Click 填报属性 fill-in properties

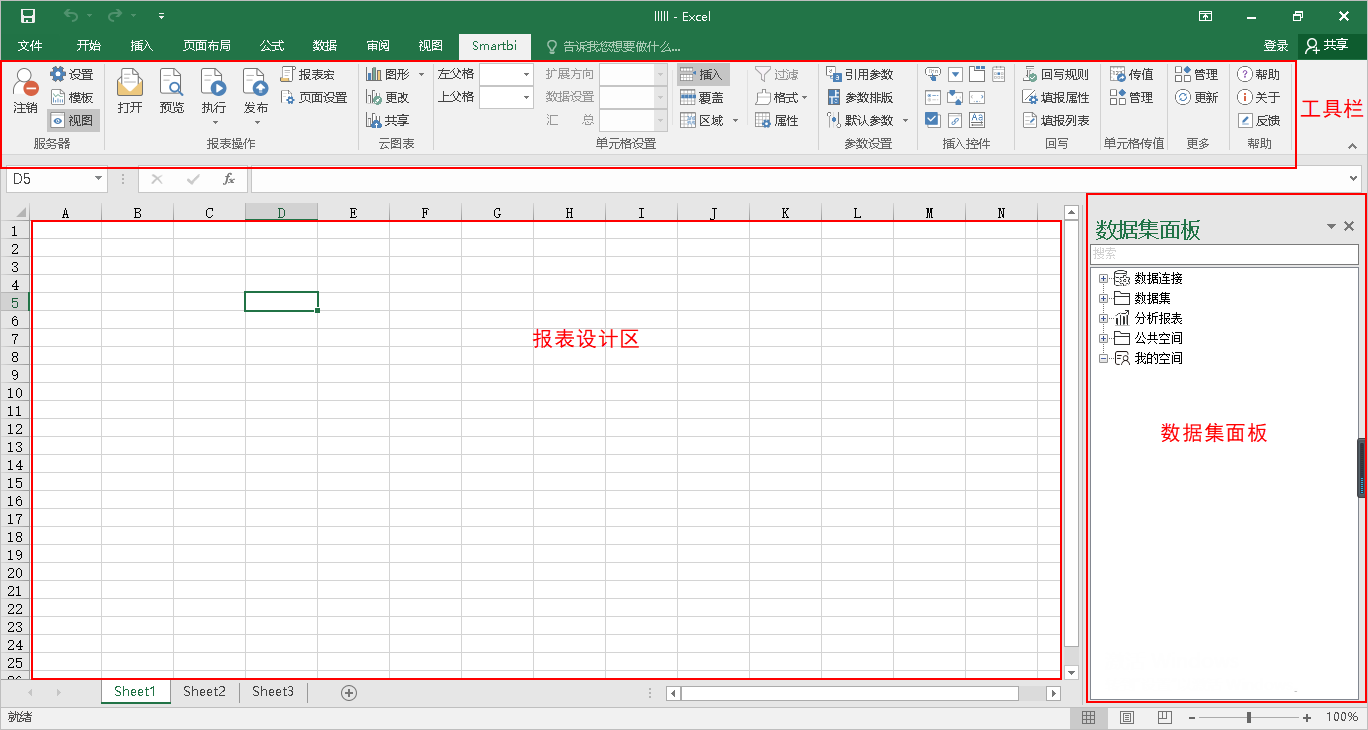[1056, 97]
